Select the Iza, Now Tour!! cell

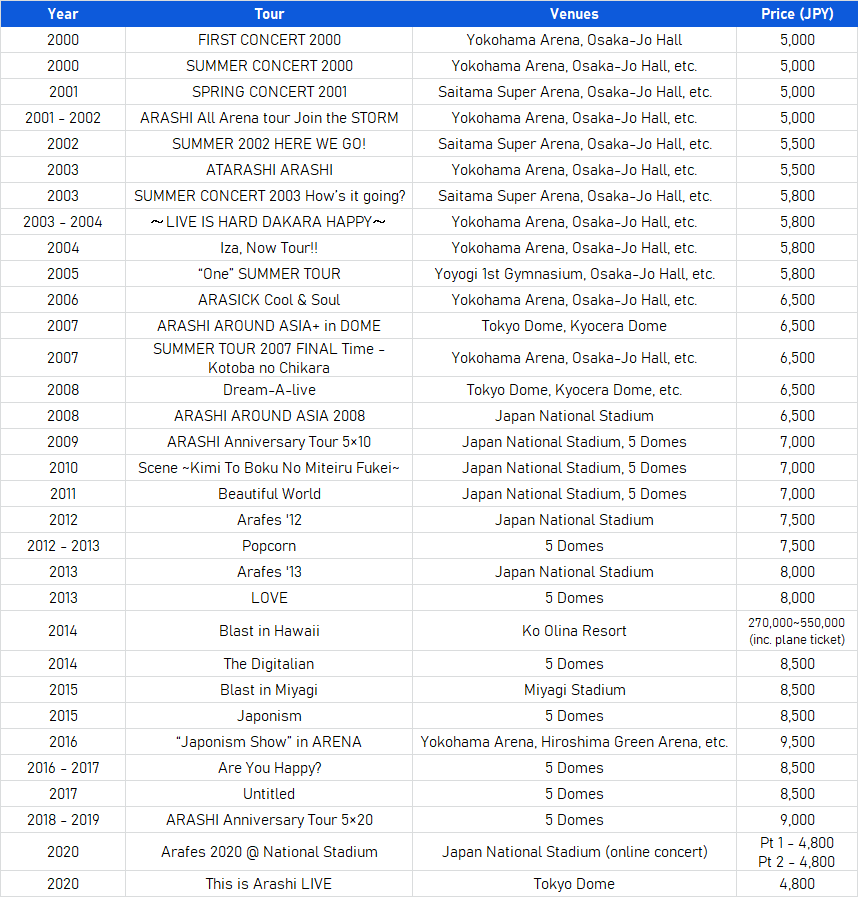pyautogui.click(x=269, y=248)
